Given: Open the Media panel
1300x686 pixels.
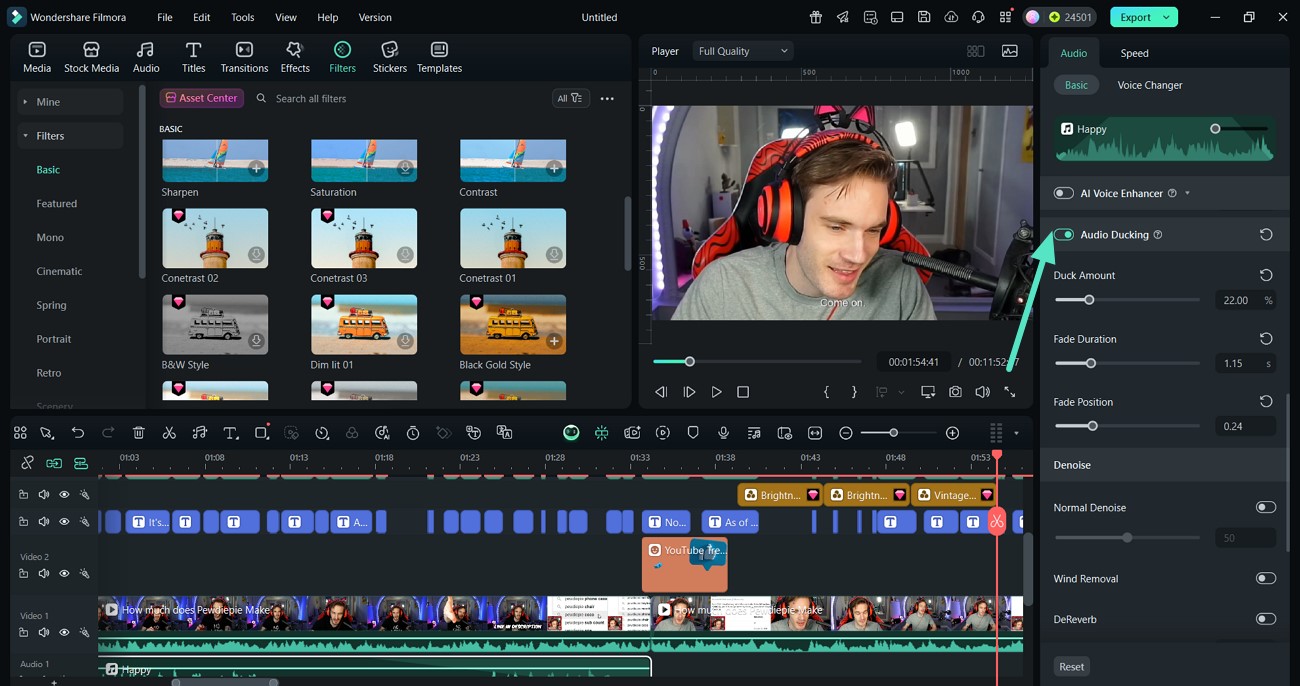Looking at the screenshot, I should point(37,57).
